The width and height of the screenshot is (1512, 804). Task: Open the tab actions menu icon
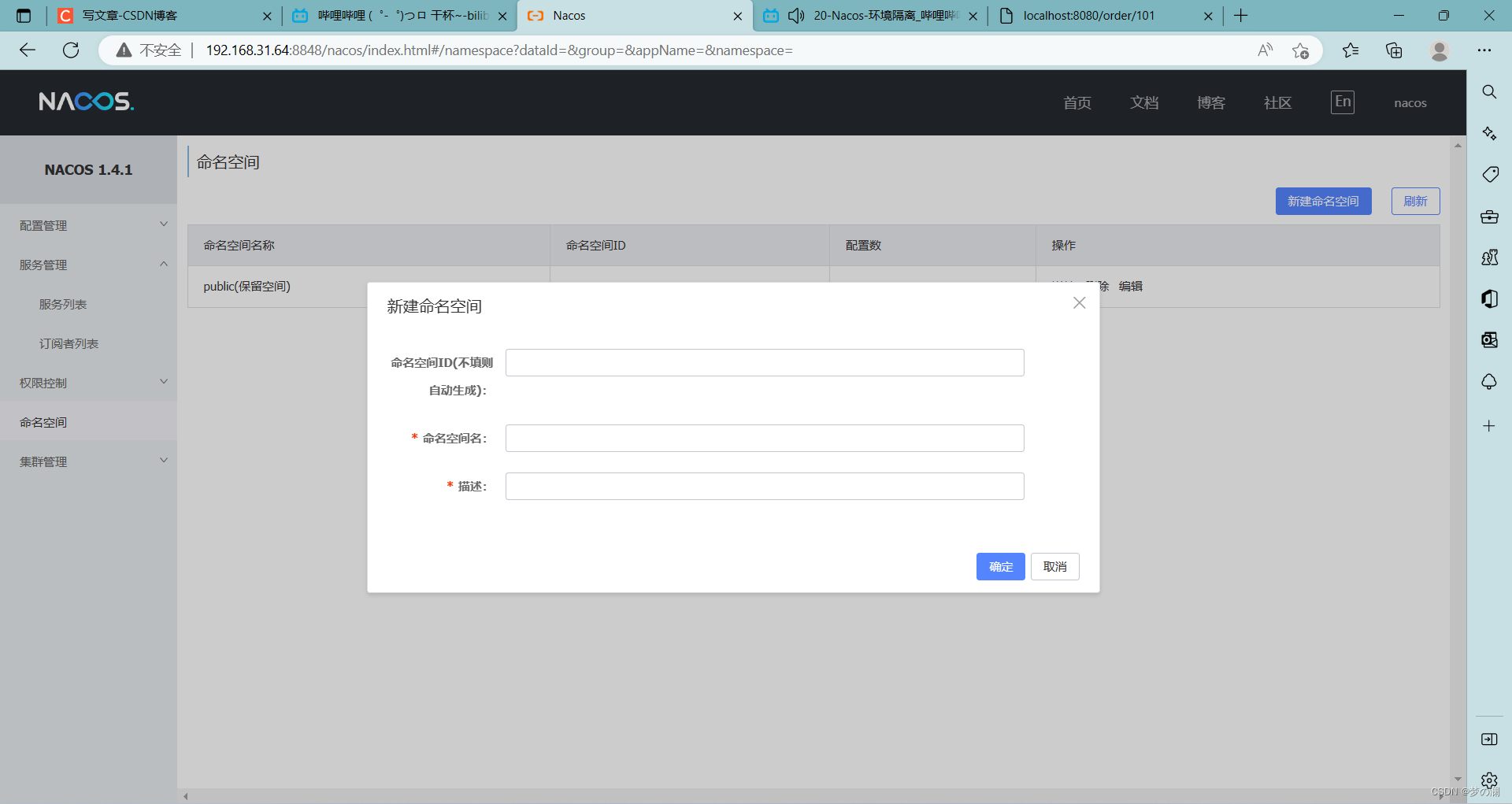24,16
